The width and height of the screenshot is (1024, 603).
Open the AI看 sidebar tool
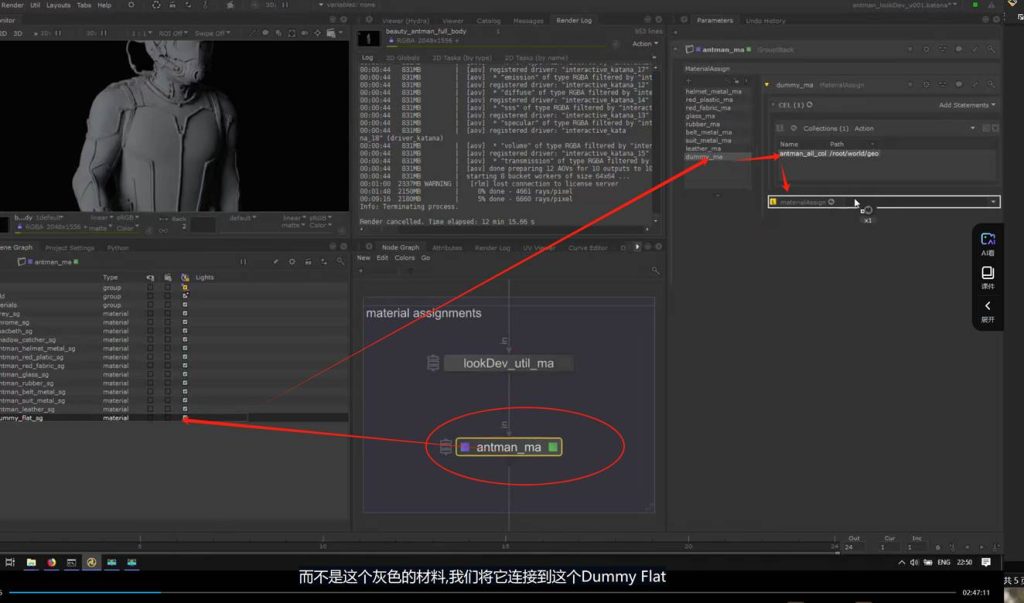pos(987,243)
